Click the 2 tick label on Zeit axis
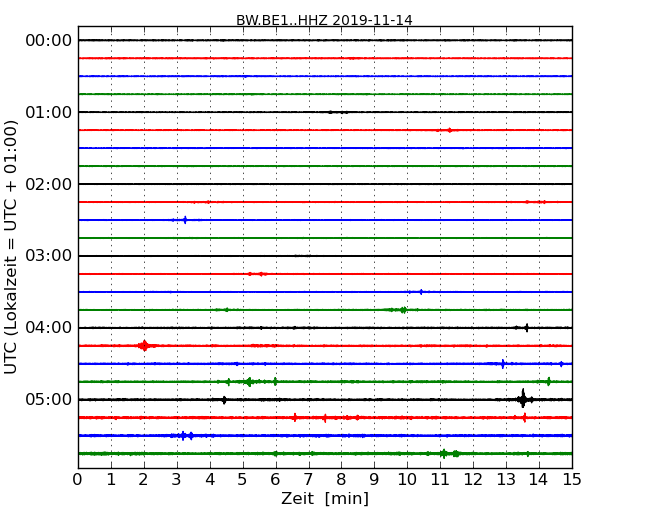Viewport: 650px width, 520px height. [x=143, y=480]
